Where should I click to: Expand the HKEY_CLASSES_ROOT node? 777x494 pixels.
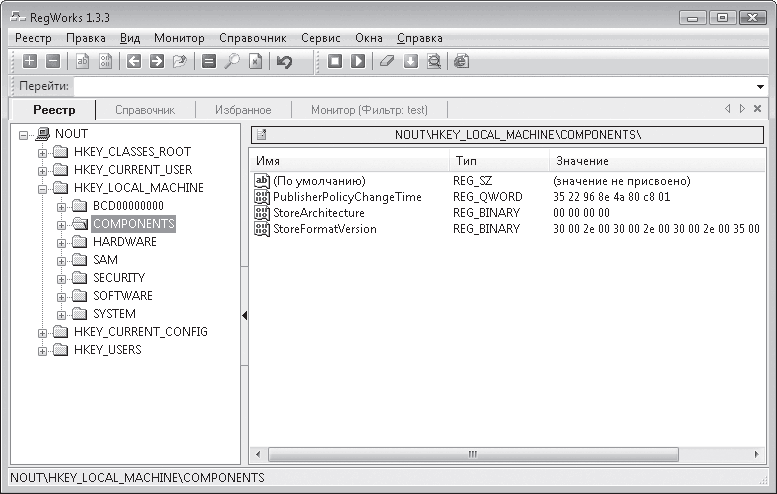pos(43,153)
